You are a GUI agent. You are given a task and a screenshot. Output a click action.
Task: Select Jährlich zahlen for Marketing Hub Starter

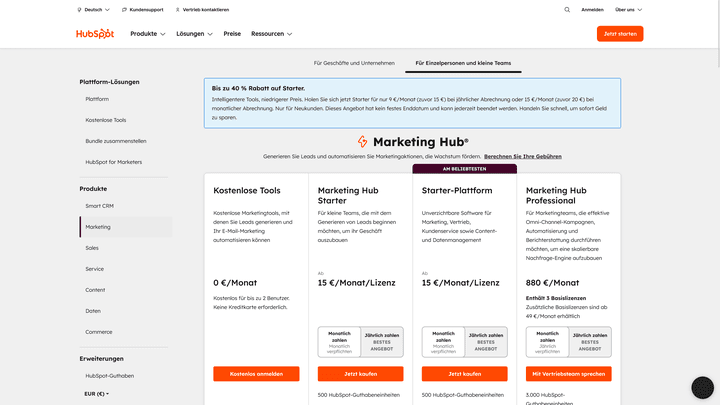click(382, 342)
